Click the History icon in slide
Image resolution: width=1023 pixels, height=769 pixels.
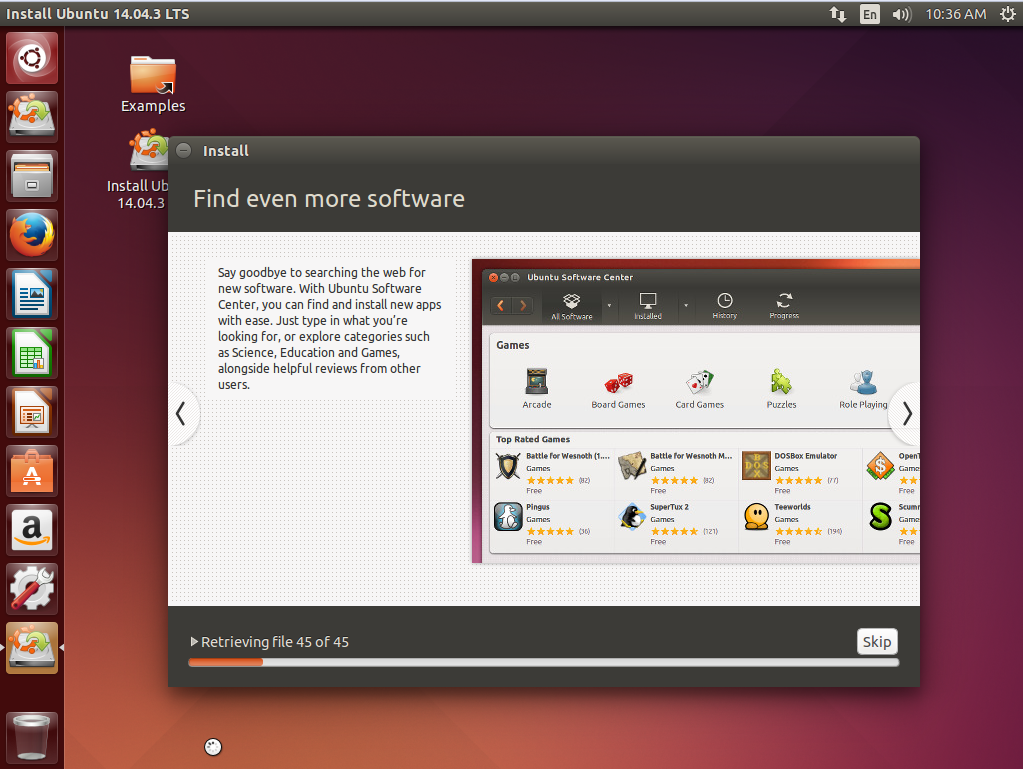[x=724, y=307]
